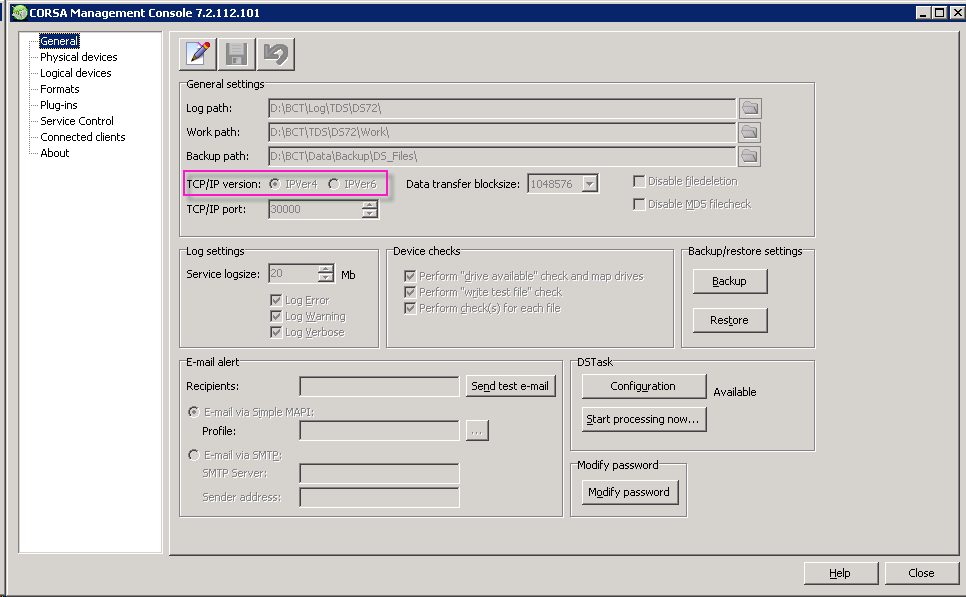The width and height of the screenshot is (966, 597).
Task: Increase the TCP/IP port spinner value
Action: (370, 205)
